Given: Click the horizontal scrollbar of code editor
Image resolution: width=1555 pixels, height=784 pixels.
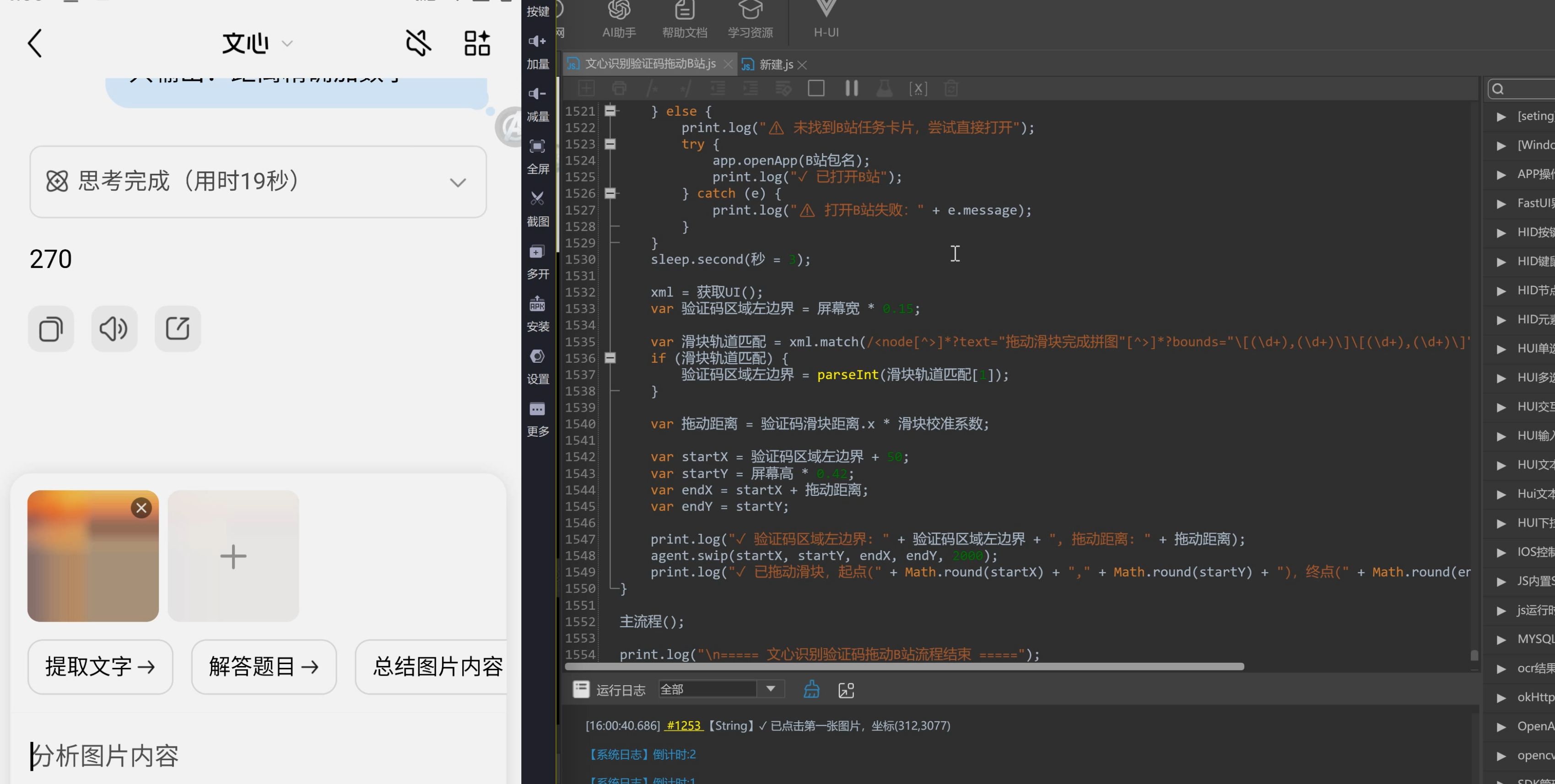Looking at the screenshot, I should coord(904,667).
